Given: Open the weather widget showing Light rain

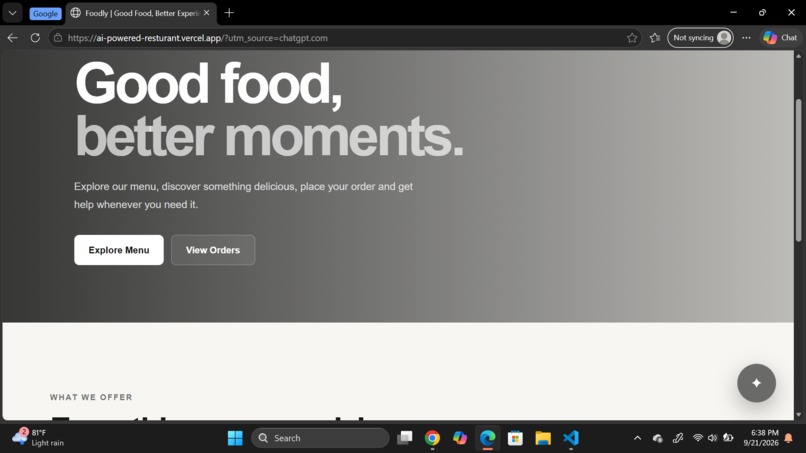Looking at the screenshot, I should click(39, 438).
